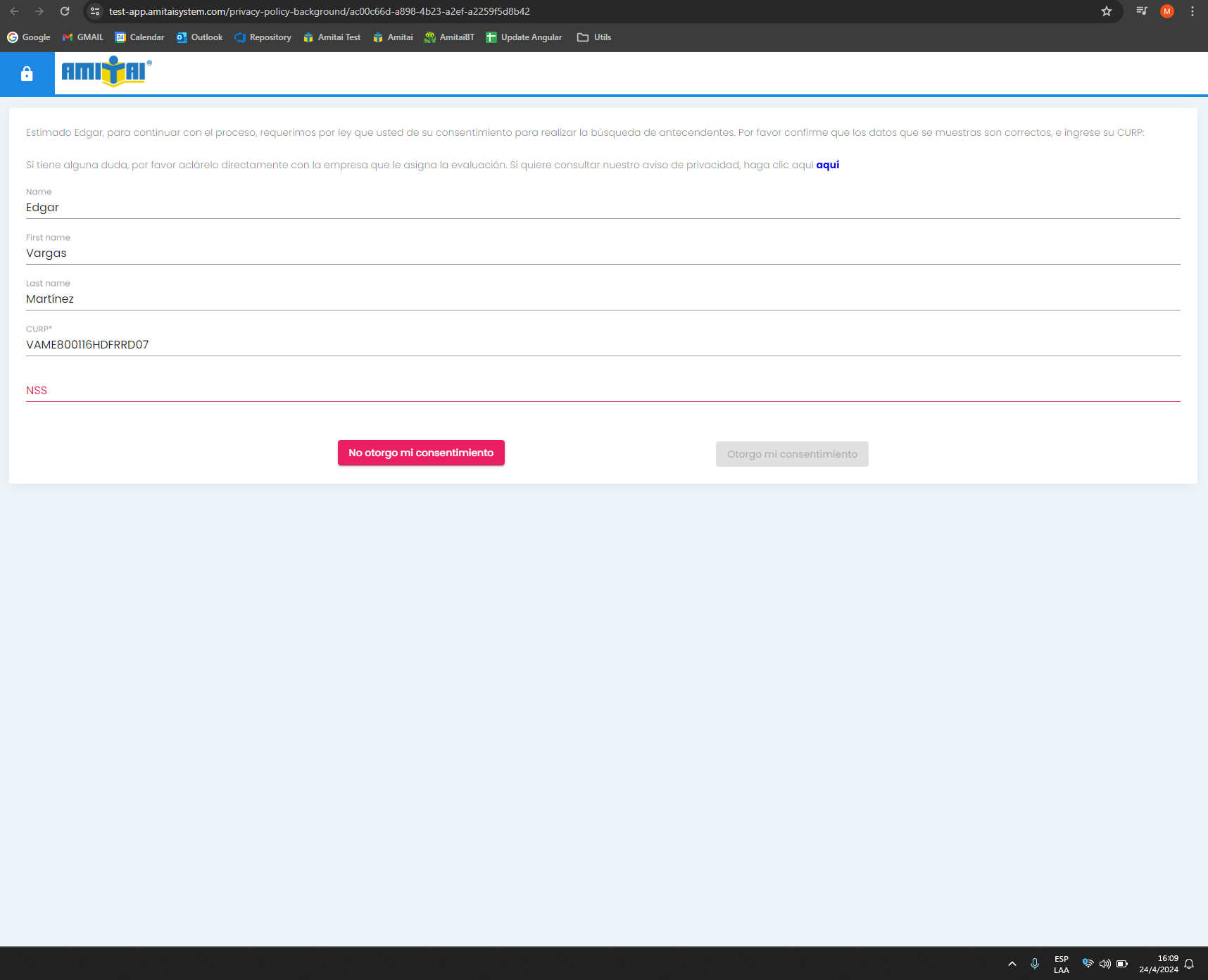Image resolution: width=1208 pixels, height=980 pixels.
Task: Show hidden system tray icons
Action: click(x=1012, y=964)
